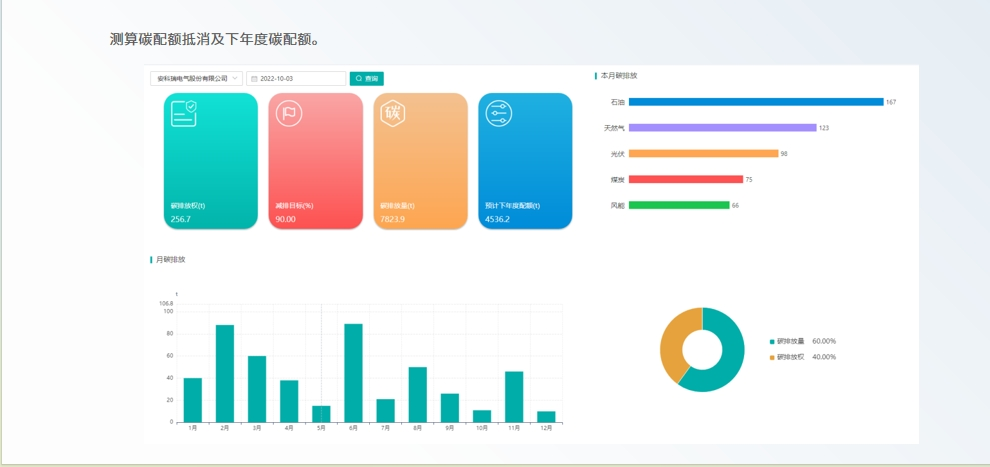Toggle the teal 碳排放量 legend marker
Image resolution: width=990 pixels, height=467 pixels.
point(772,342)
